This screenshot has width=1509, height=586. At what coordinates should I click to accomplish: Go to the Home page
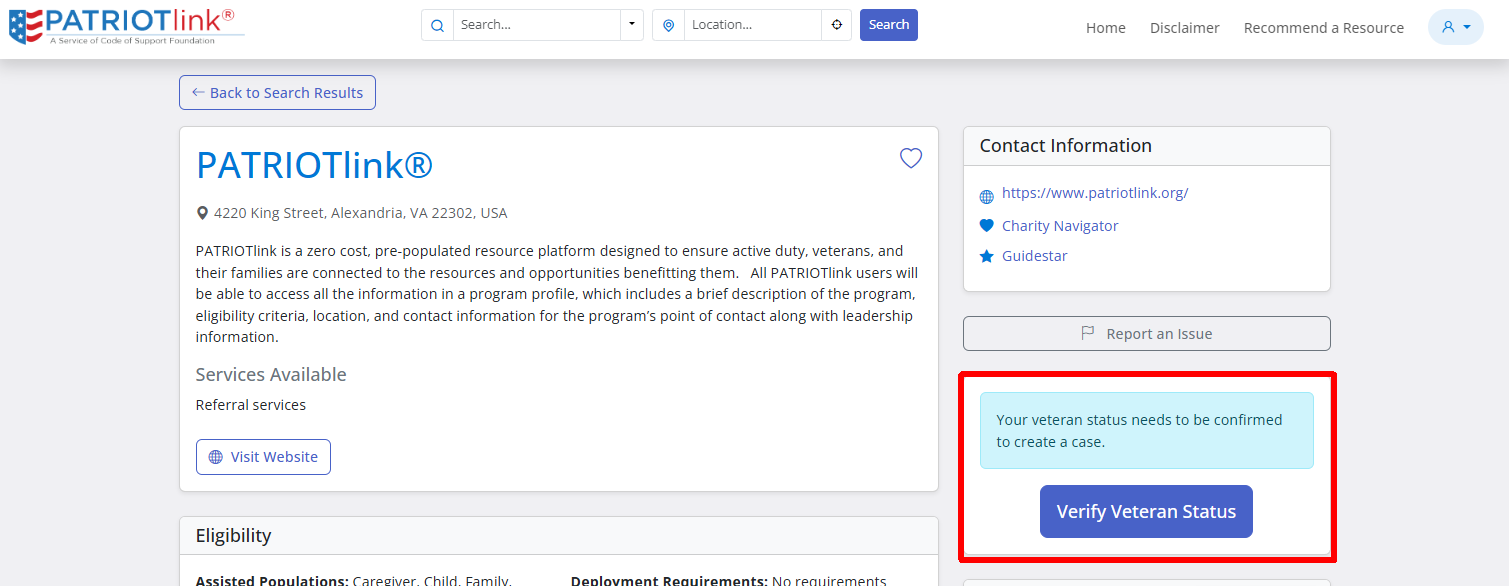[x=1106, y=28]
